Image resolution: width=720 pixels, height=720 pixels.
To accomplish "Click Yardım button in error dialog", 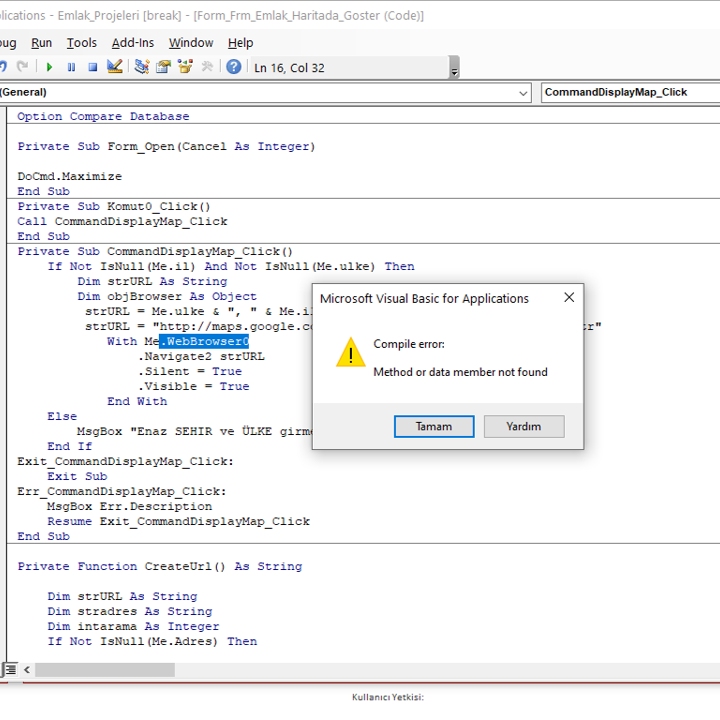I will click(523, 426).
